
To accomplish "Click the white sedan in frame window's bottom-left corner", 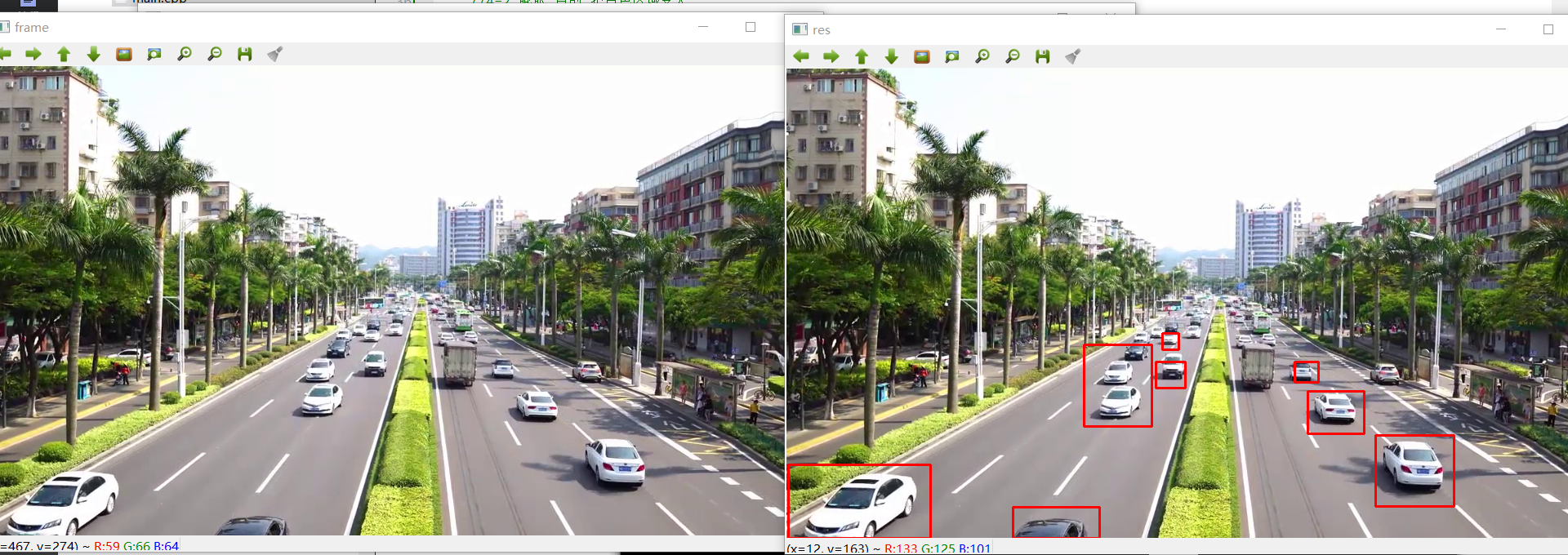I will [63, 503].
